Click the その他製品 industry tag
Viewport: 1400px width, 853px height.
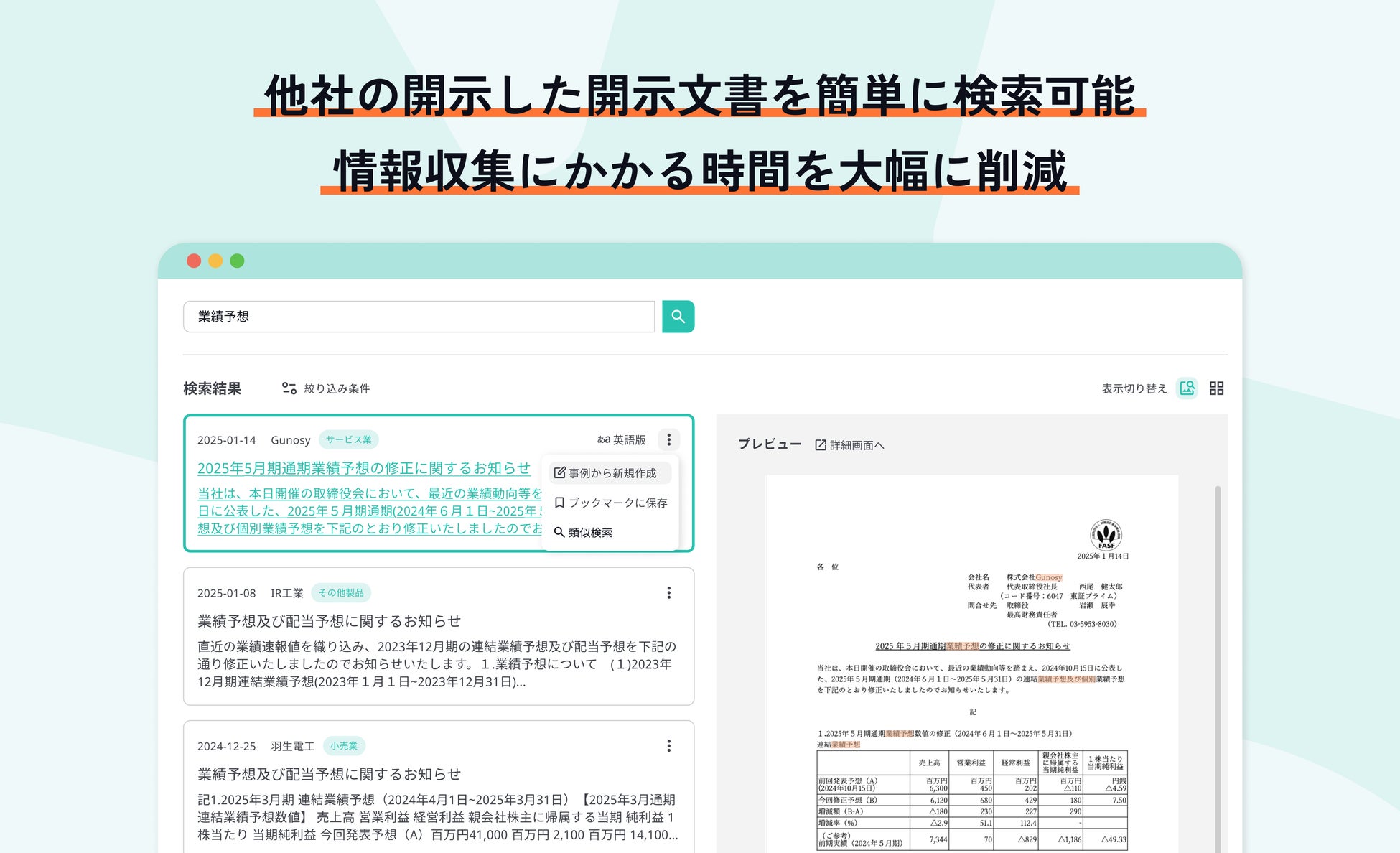click(341, 593)
